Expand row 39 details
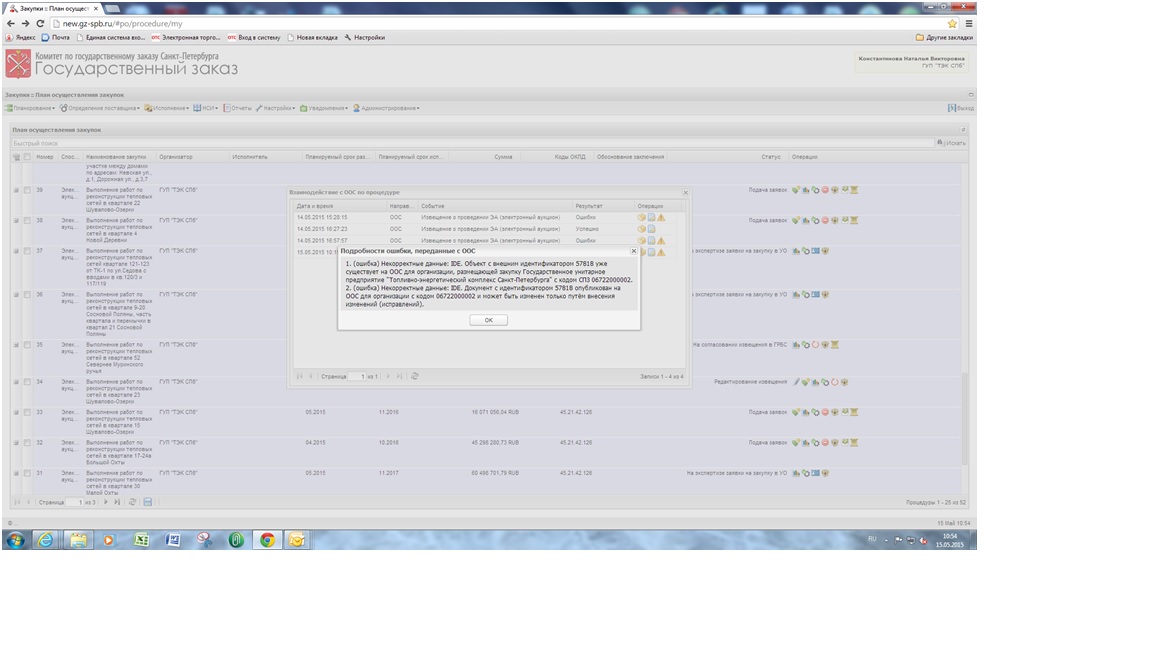This screenshot has width=1152, height=648. click(16, 190)
